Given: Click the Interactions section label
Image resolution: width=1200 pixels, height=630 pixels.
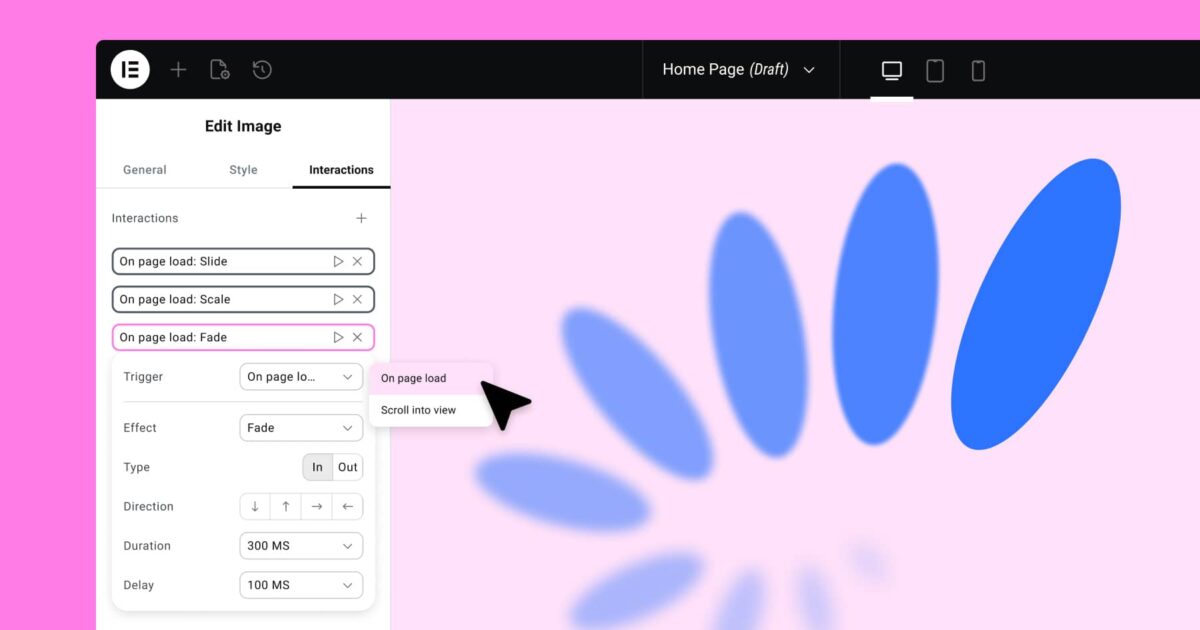Looking at the screenshot, I should [145, 218].
